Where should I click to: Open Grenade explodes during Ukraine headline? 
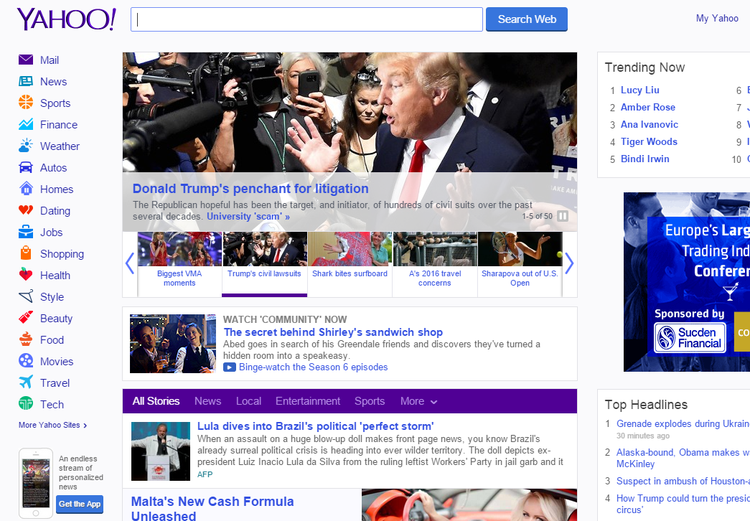tap(683, 424)
